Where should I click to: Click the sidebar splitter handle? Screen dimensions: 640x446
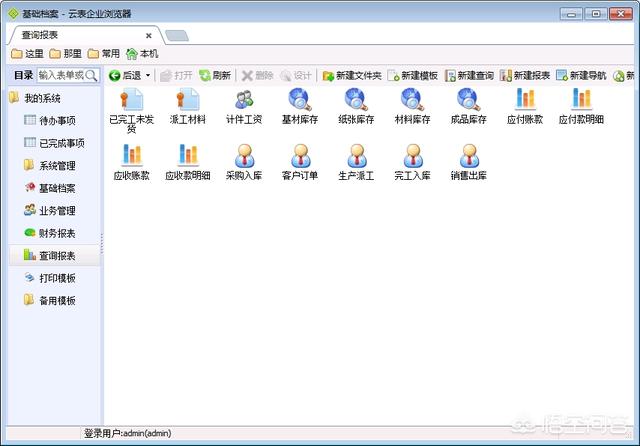[x=102, y=244]
